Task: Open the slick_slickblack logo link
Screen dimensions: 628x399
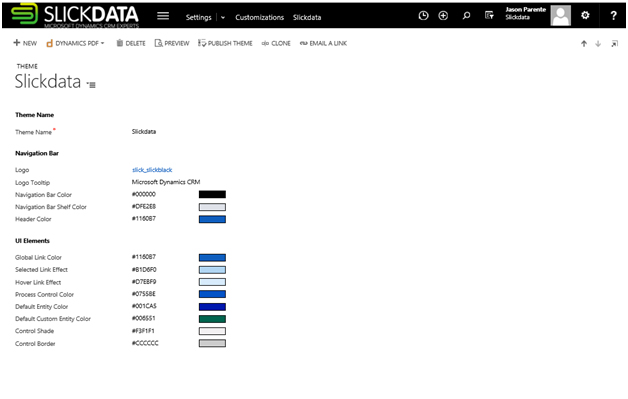Action: click(152, 170)
